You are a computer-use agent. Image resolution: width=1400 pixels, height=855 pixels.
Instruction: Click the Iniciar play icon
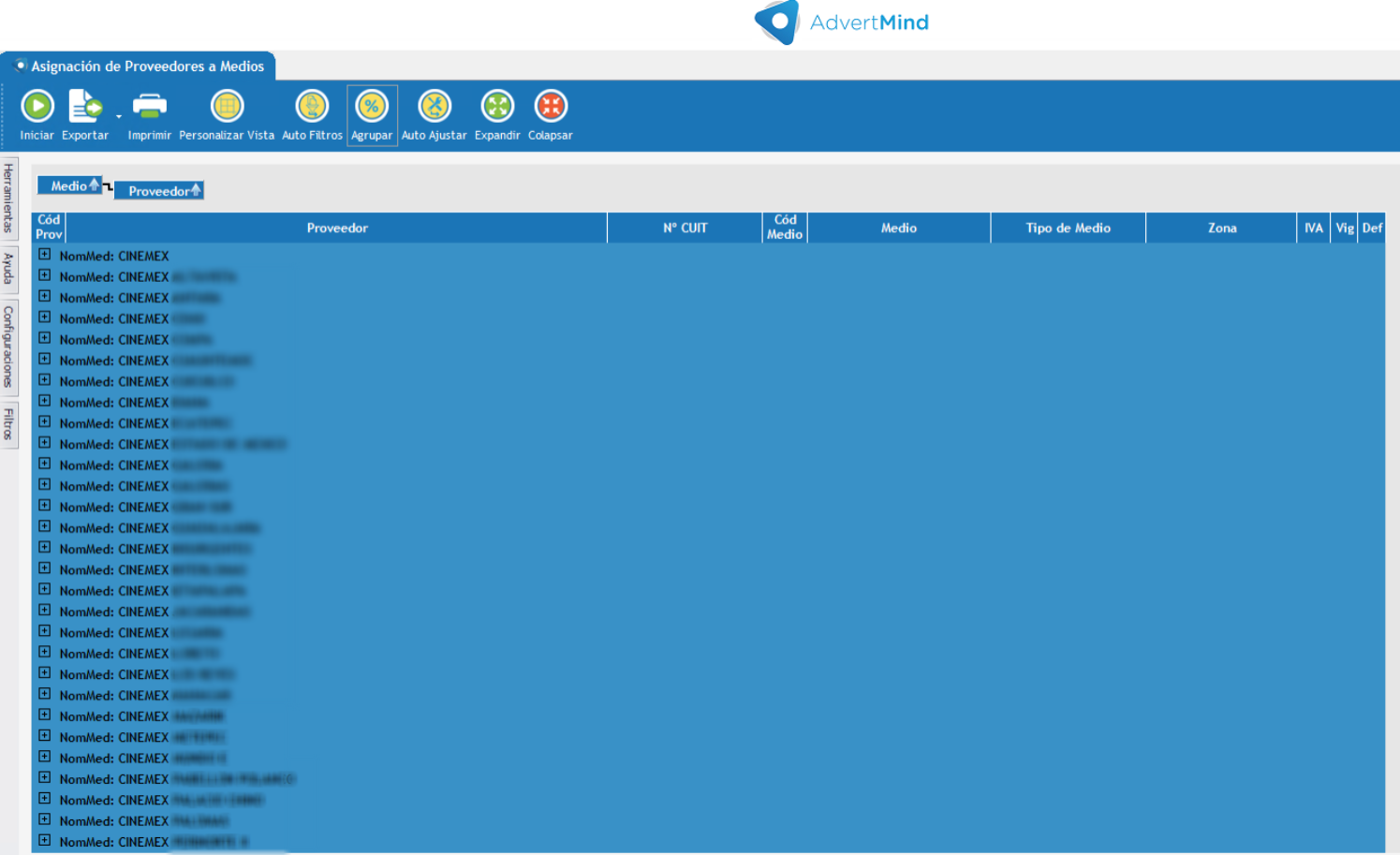(37, 107)
